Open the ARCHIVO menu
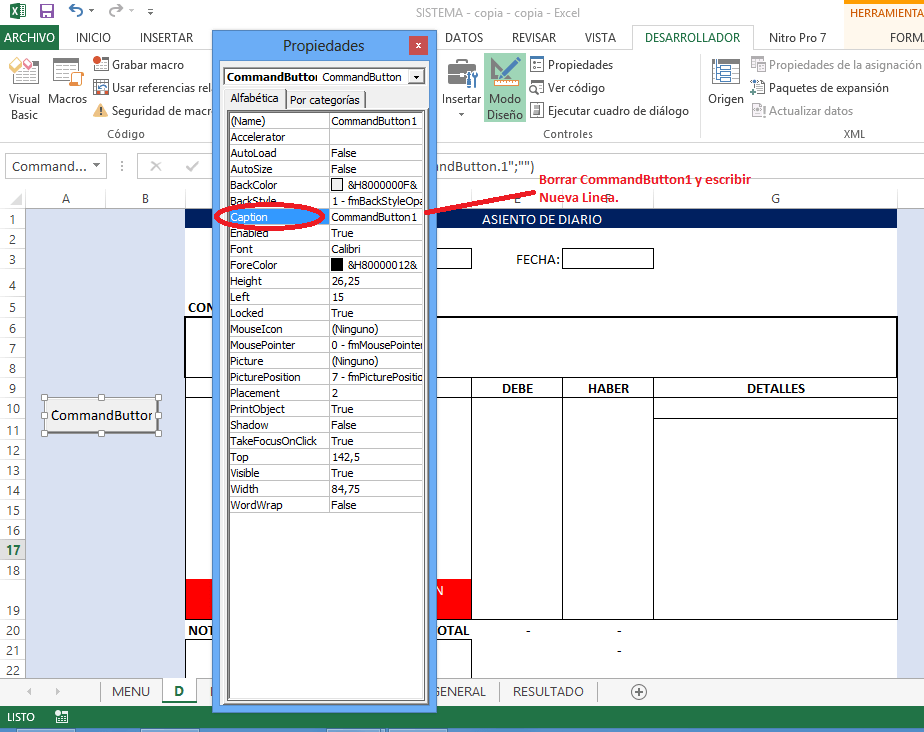924x732 pixels. 30,38
